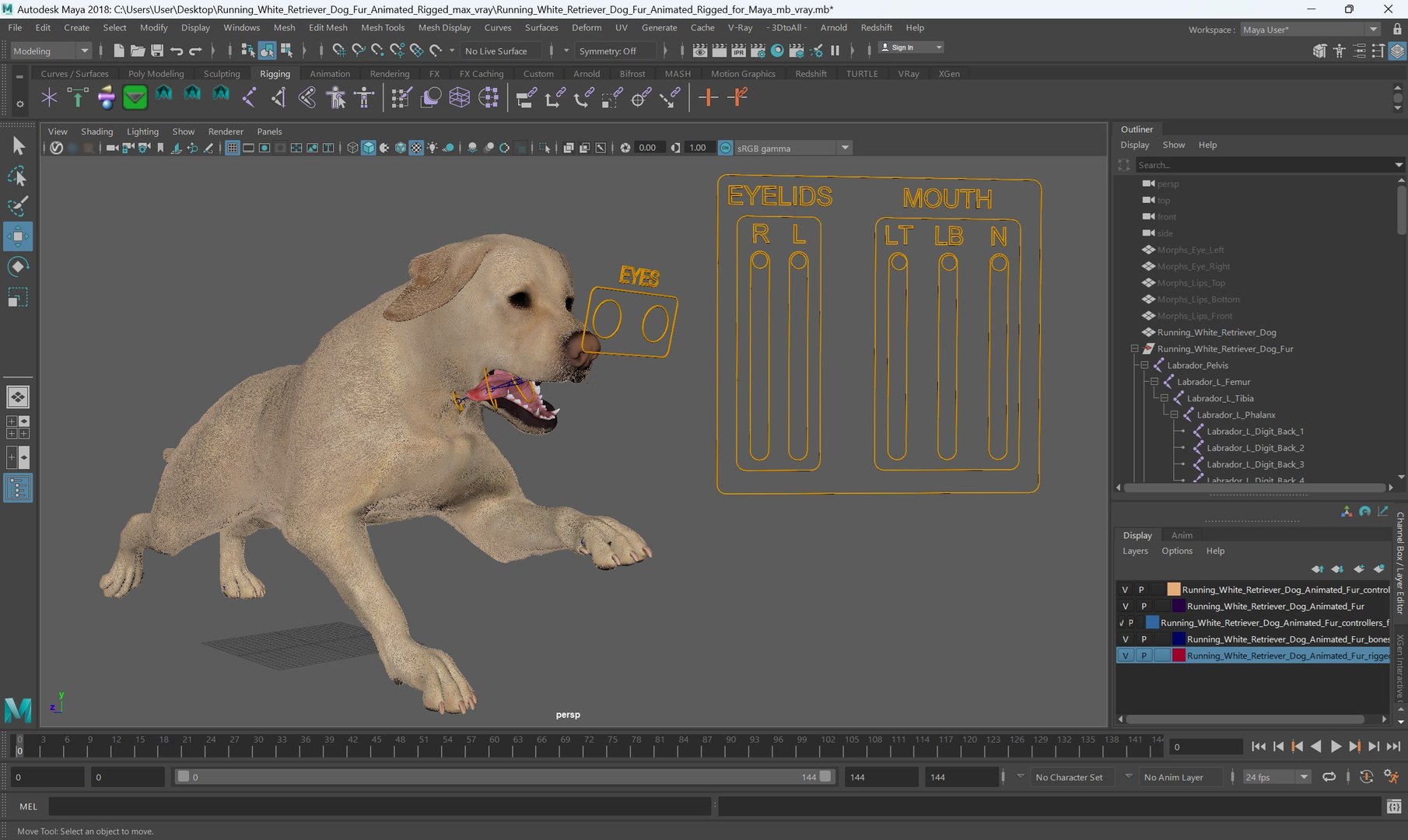Viewport: 1408px width, 840px height.
Task: Click frame 72 on the time slider
Action: coord(588,745)
